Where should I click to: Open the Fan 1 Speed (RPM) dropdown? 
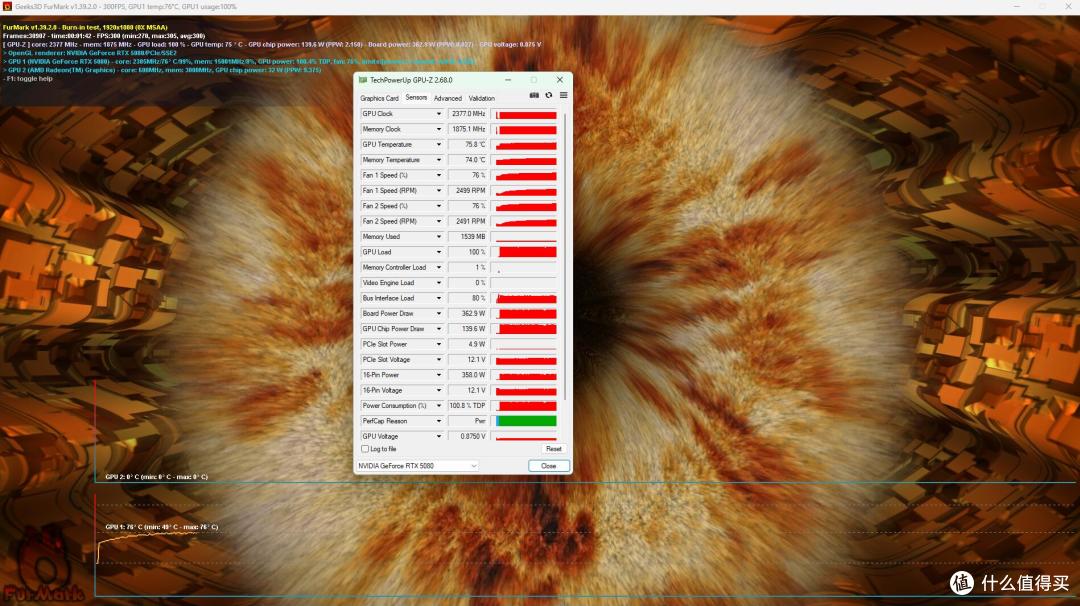439,191
